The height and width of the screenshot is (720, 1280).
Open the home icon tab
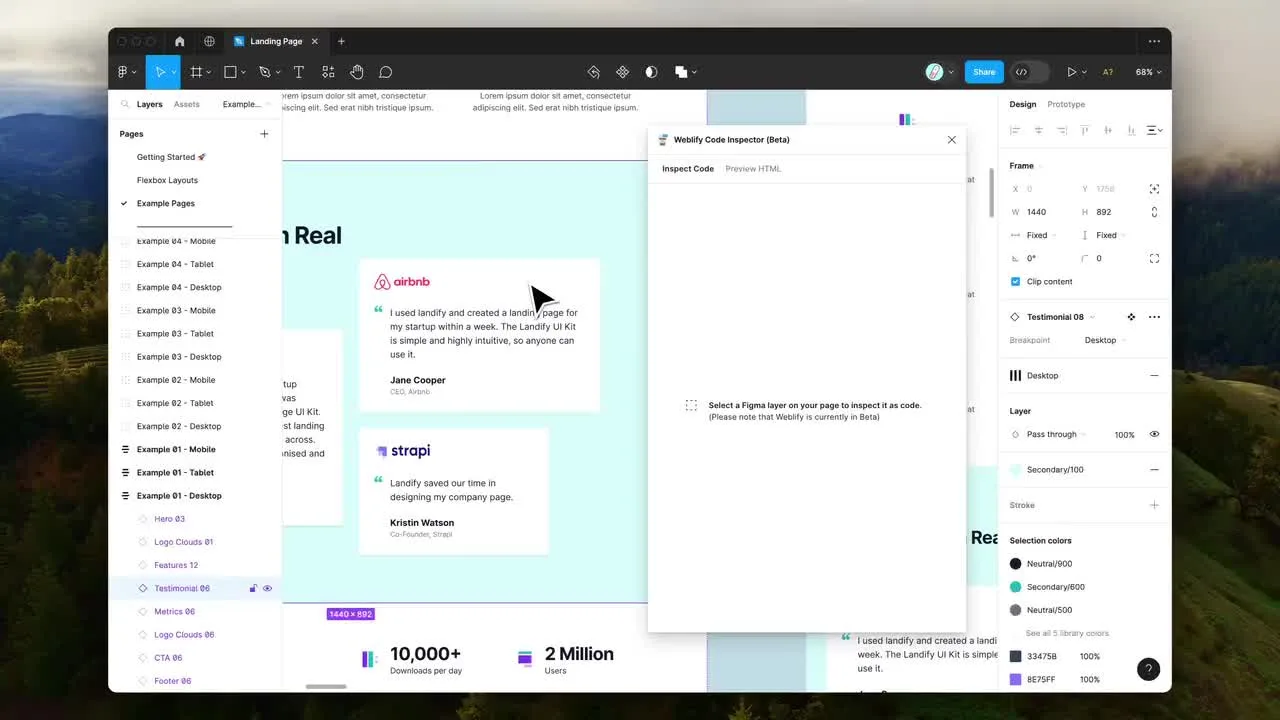180,42
